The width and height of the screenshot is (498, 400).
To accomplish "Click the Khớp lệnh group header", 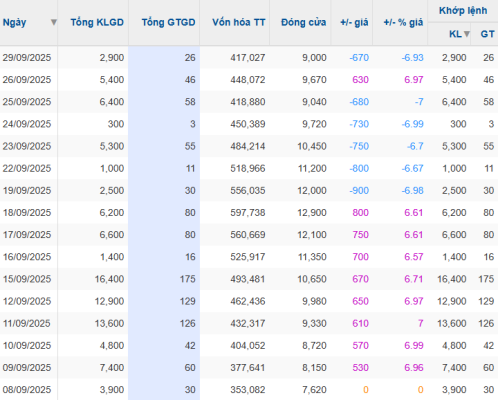I will (463, 11).
